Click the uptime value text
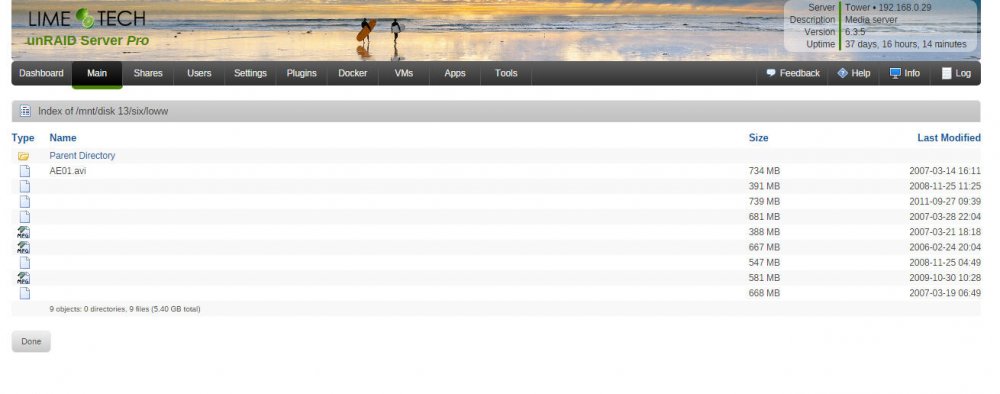This screenshot has width=1000, height=394. (x=906, y=44)
